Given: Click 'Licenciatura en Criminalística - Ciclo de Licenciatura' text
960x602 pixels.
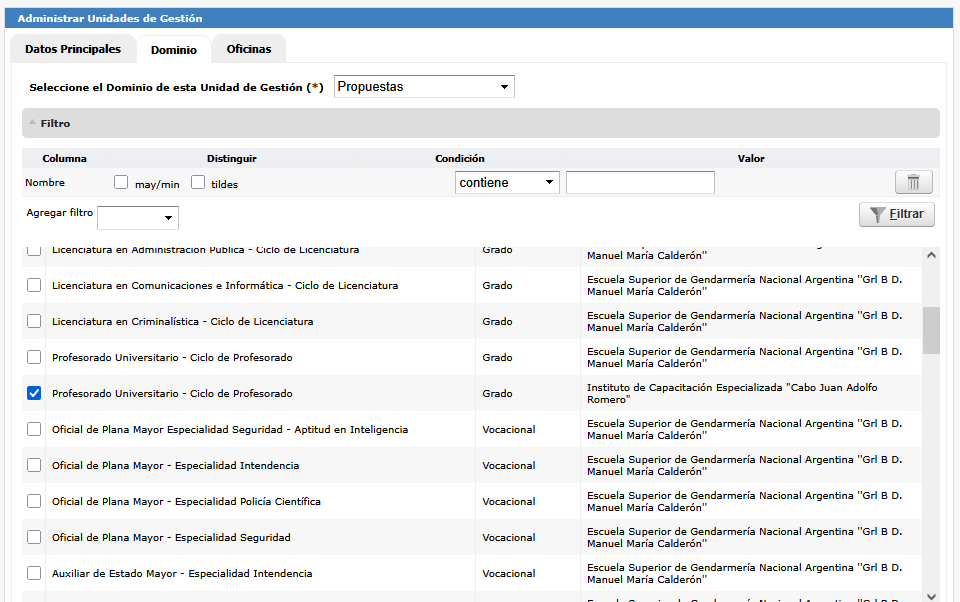Looking at the screenshot, I should click(182, 322).
